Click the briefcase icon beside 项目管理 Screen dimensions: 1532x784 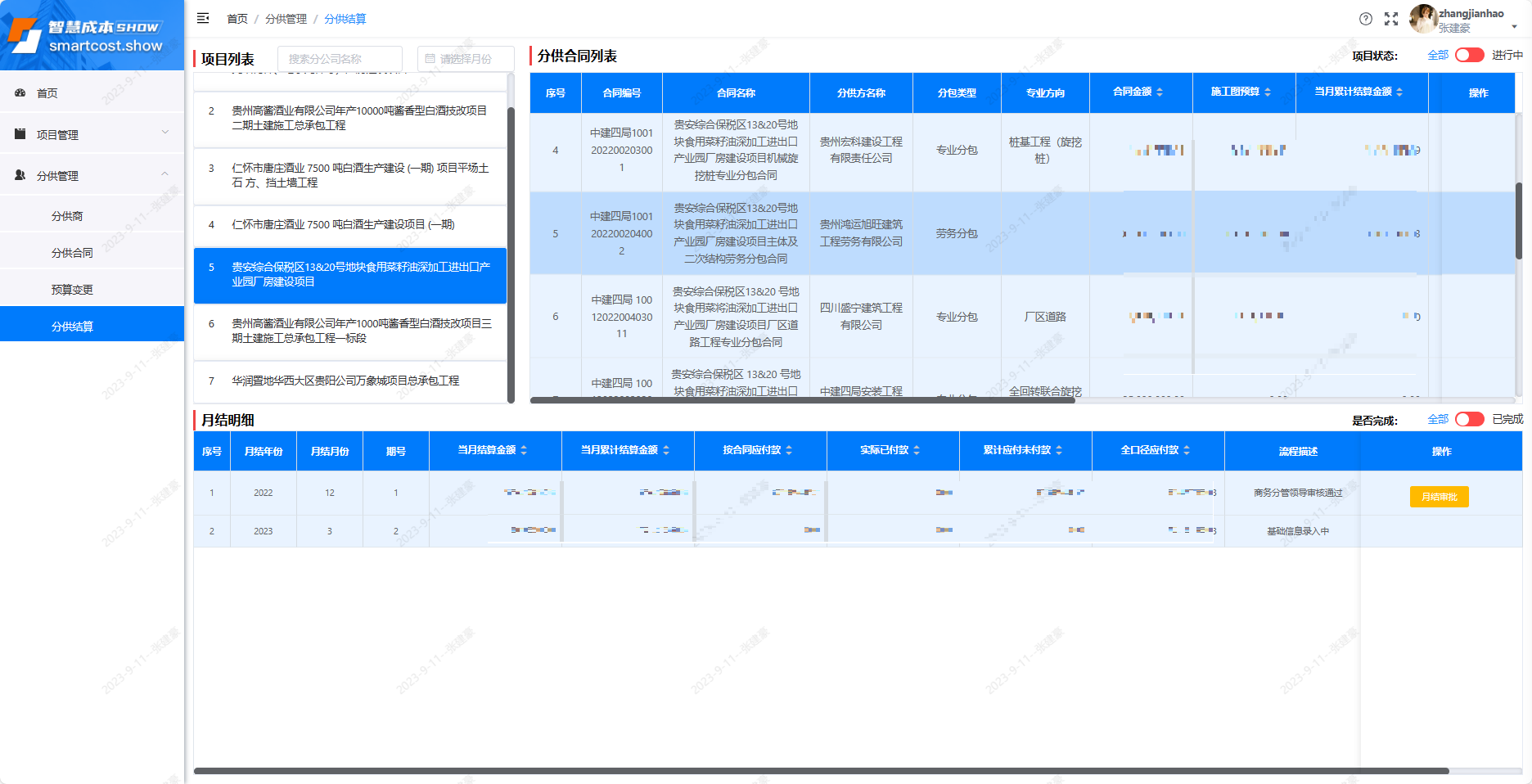click(x=20, y=133)
